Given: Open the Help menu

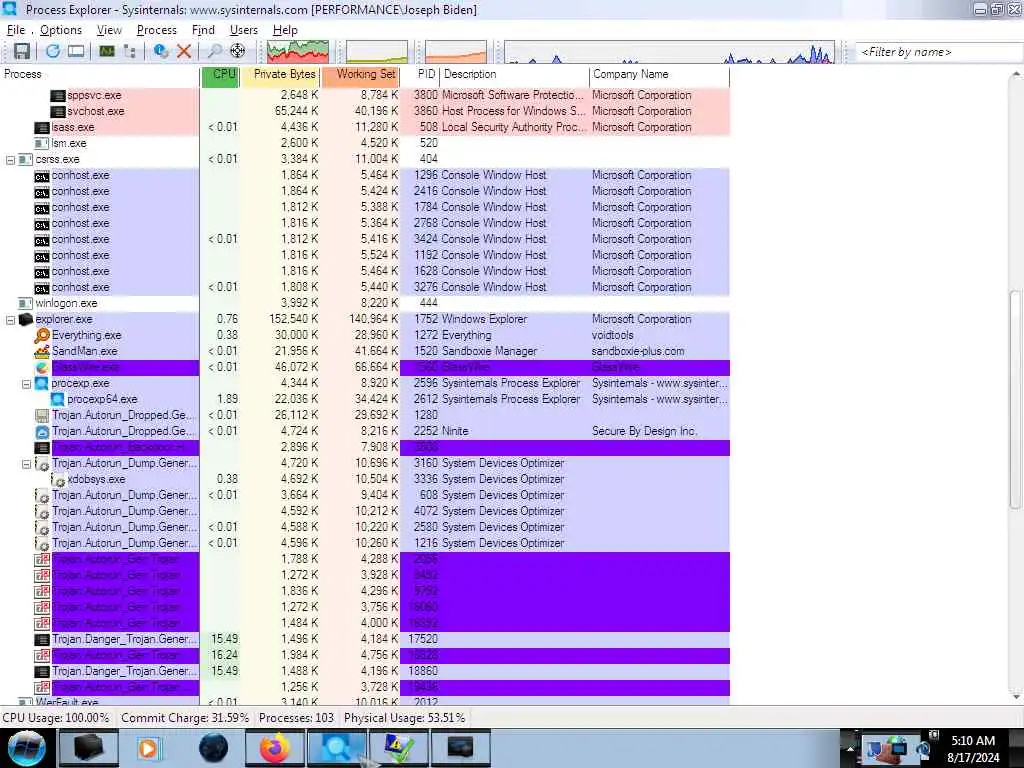Looking at the screenshot, I should [x=285, y=30].
